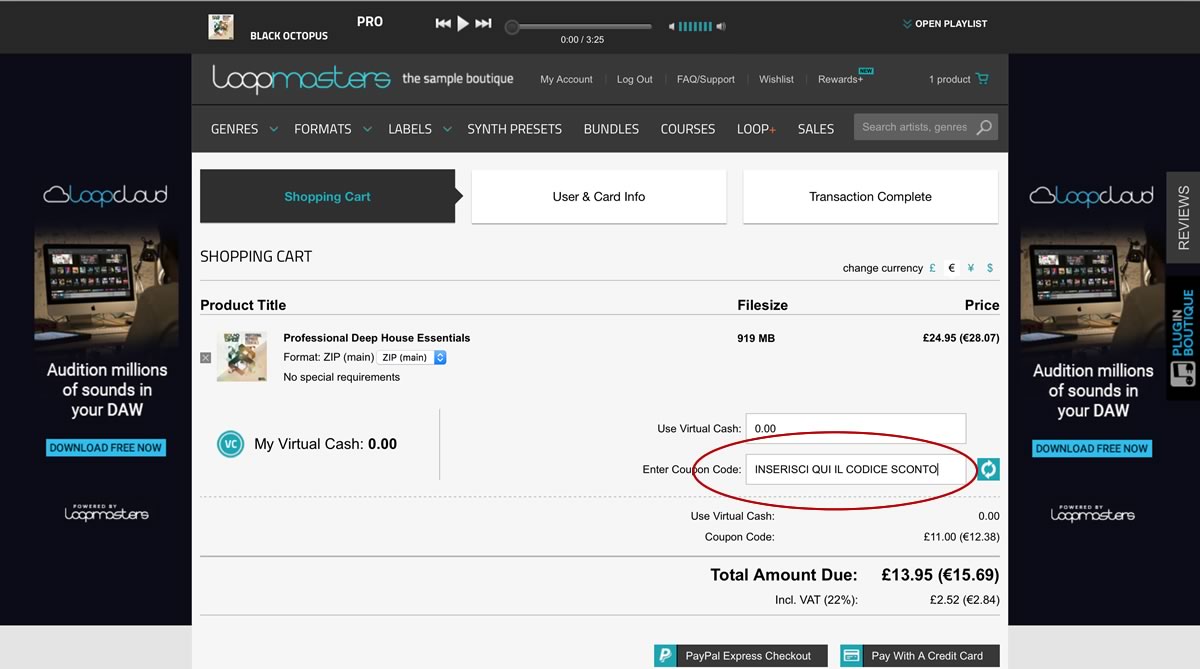Click DOWNLOAD FREE NOW in the right ad
The height and width of the screenshot is (669, 1200).
[1092, 448]
